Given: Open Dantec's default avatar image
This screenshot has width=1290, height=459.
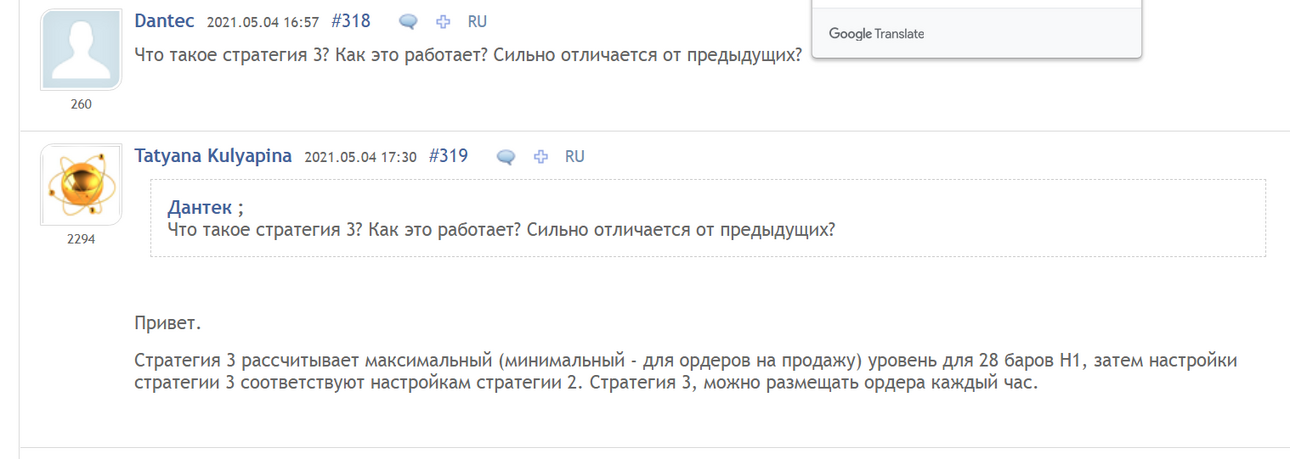Looking at the screenshot, I should pyautogui.click(x=81, y=49).
